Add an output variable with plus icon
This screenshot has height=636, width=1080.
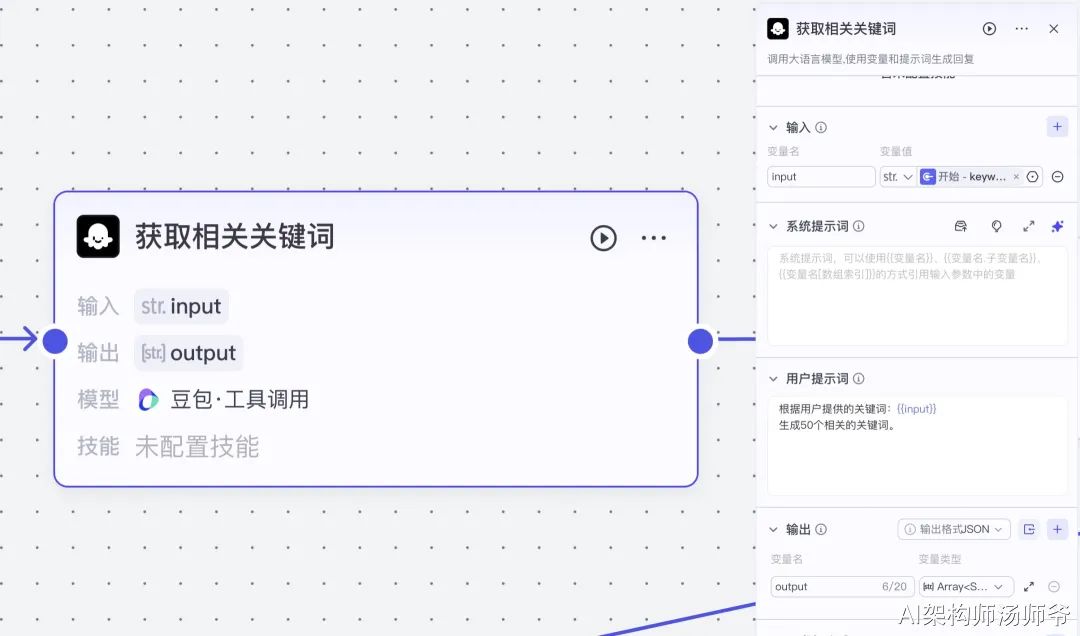[1057, 529]
